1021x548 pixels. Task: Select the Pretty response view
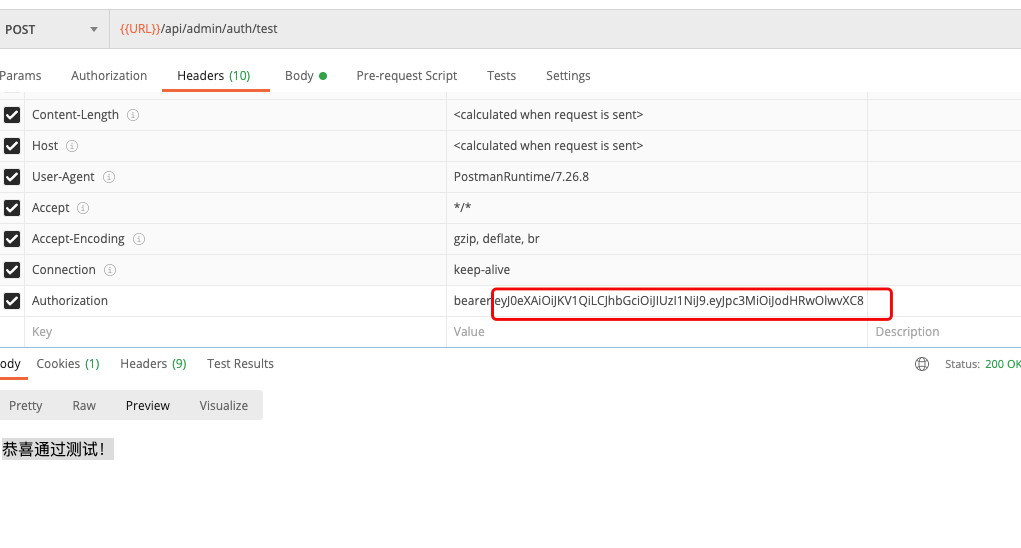[x=26, y=405]
